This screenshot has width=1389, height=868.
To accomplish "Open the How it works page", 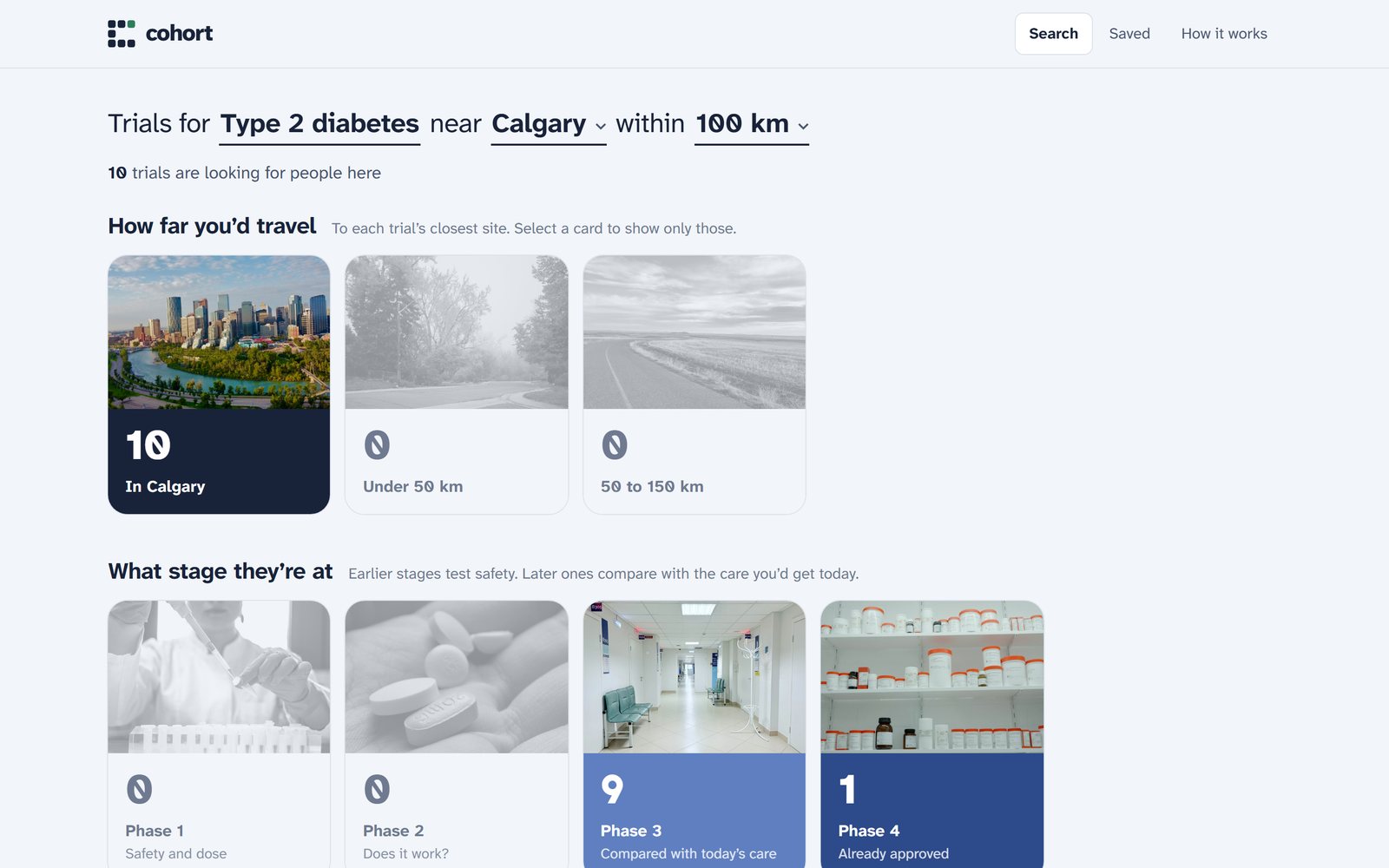I will click(x=1224, y=34).
